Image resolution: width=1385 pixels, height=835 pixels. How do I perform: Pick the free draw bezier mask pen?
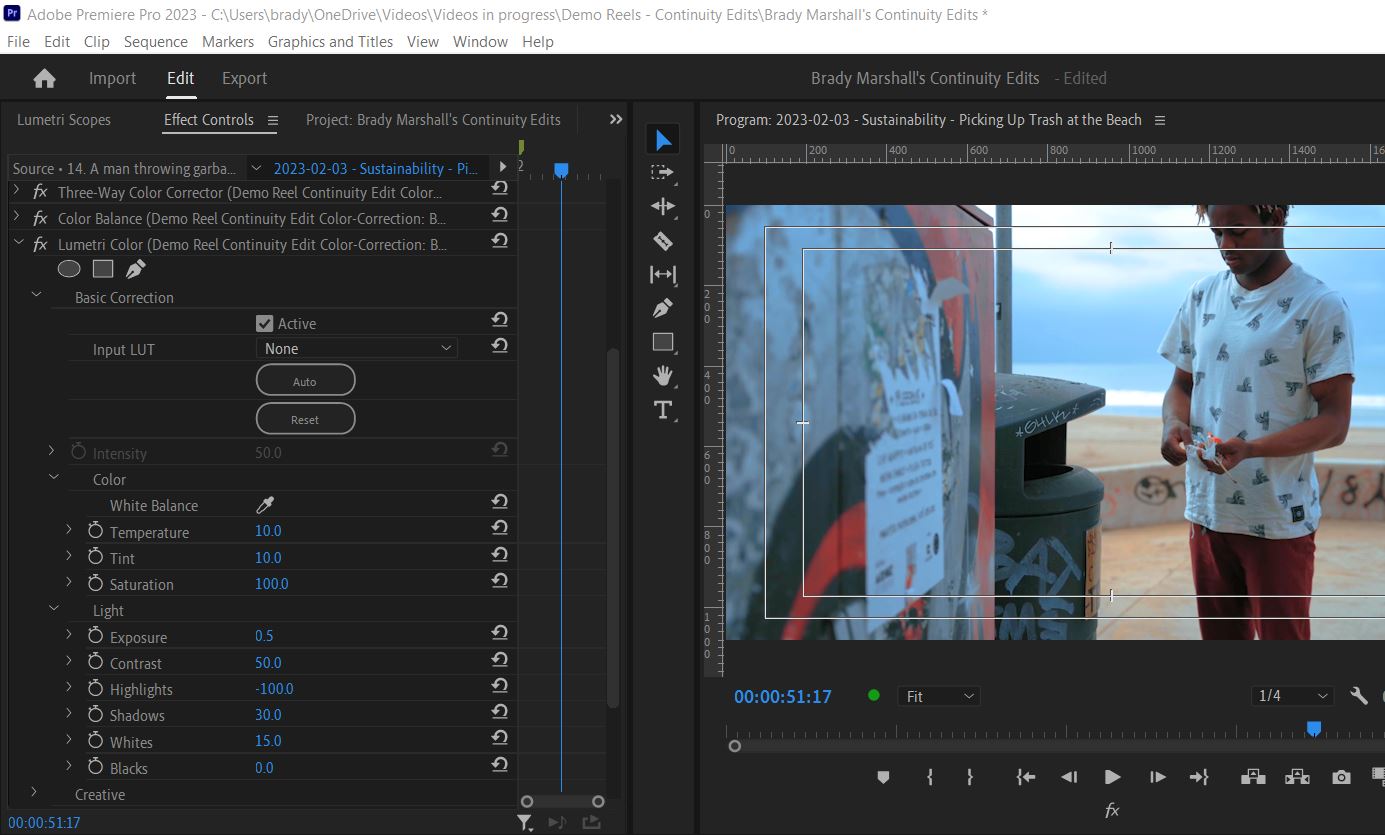click(x=135, y=269)
